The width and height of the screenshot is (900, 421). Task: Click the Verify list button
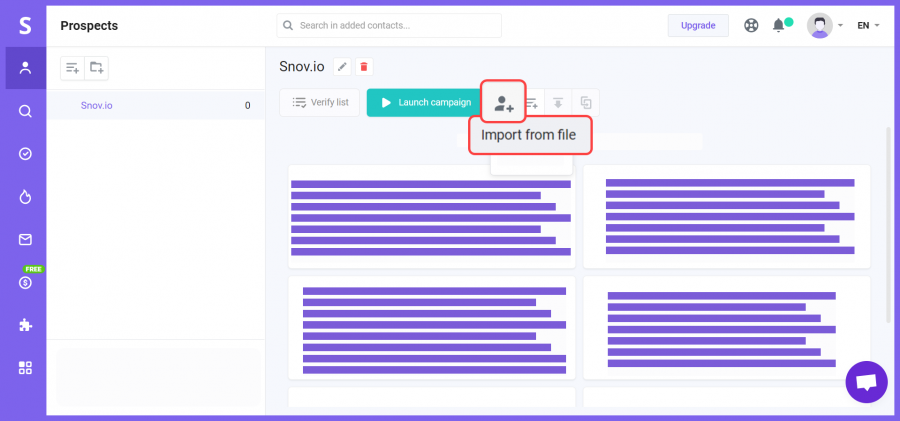[x=320, y=103]
